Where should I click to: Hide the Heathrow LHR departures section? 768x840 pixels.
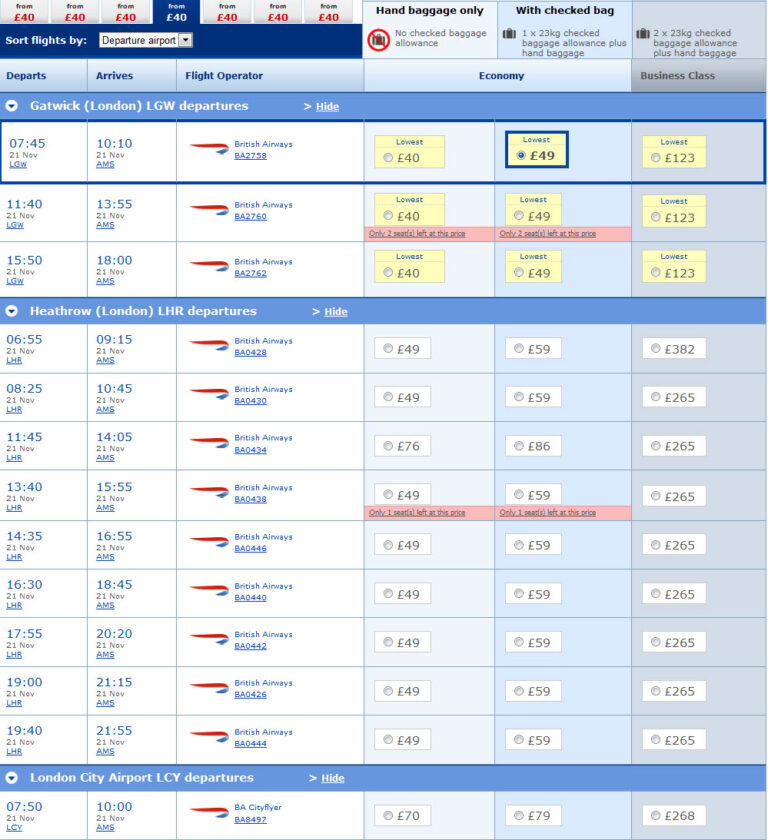tap(336, 312)
